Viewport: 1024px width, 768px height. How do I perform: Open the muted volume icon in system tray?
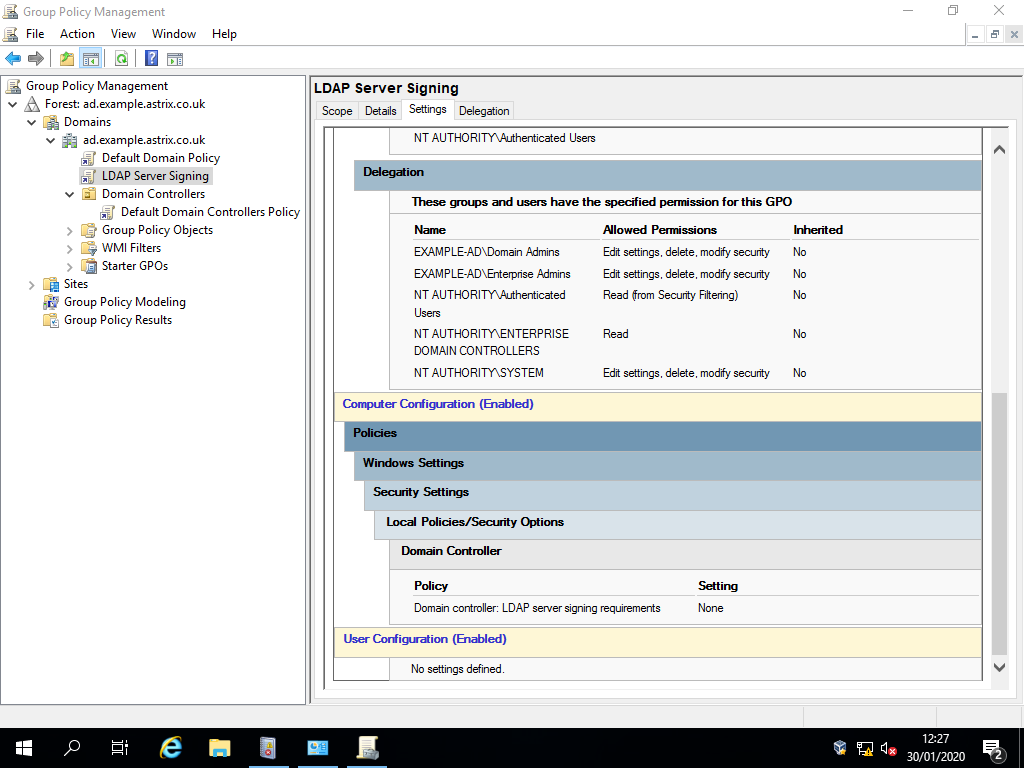click(888, 747)
